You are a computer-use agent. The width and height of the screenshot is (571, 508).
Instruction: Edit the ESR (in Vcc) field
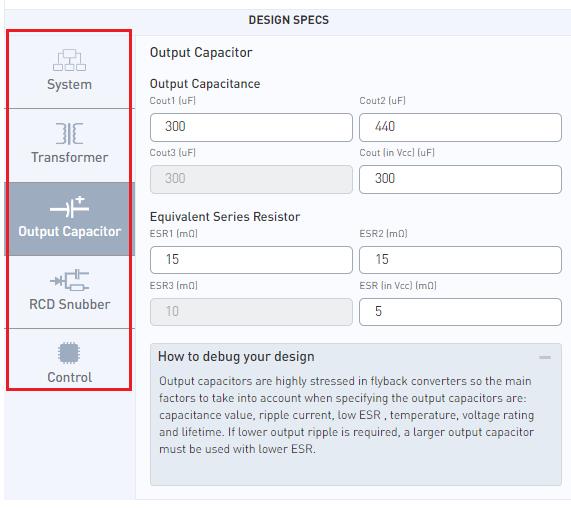(x=460, y=312)
